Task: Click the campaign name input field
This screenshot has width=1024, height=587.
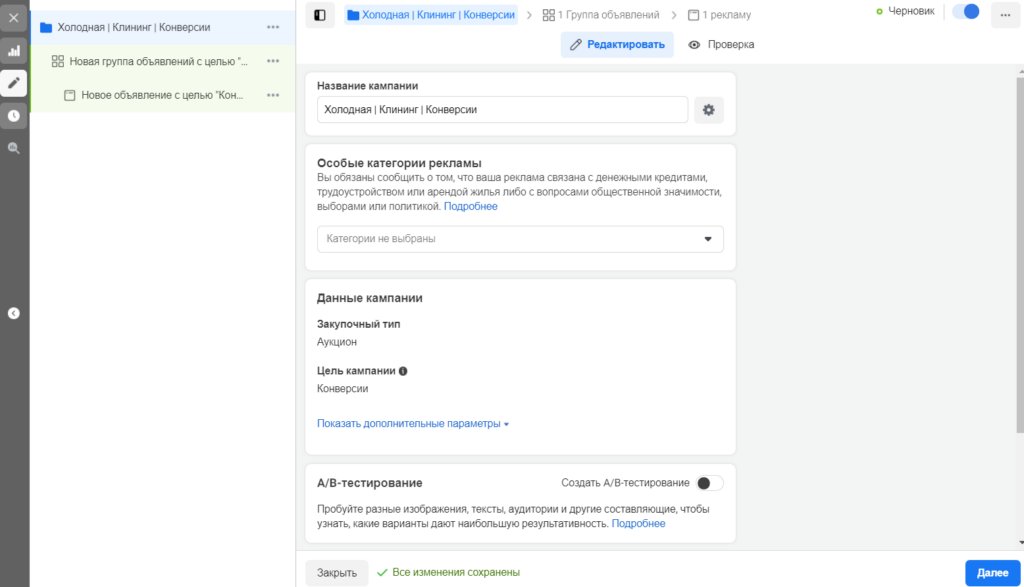Action: 500,110
